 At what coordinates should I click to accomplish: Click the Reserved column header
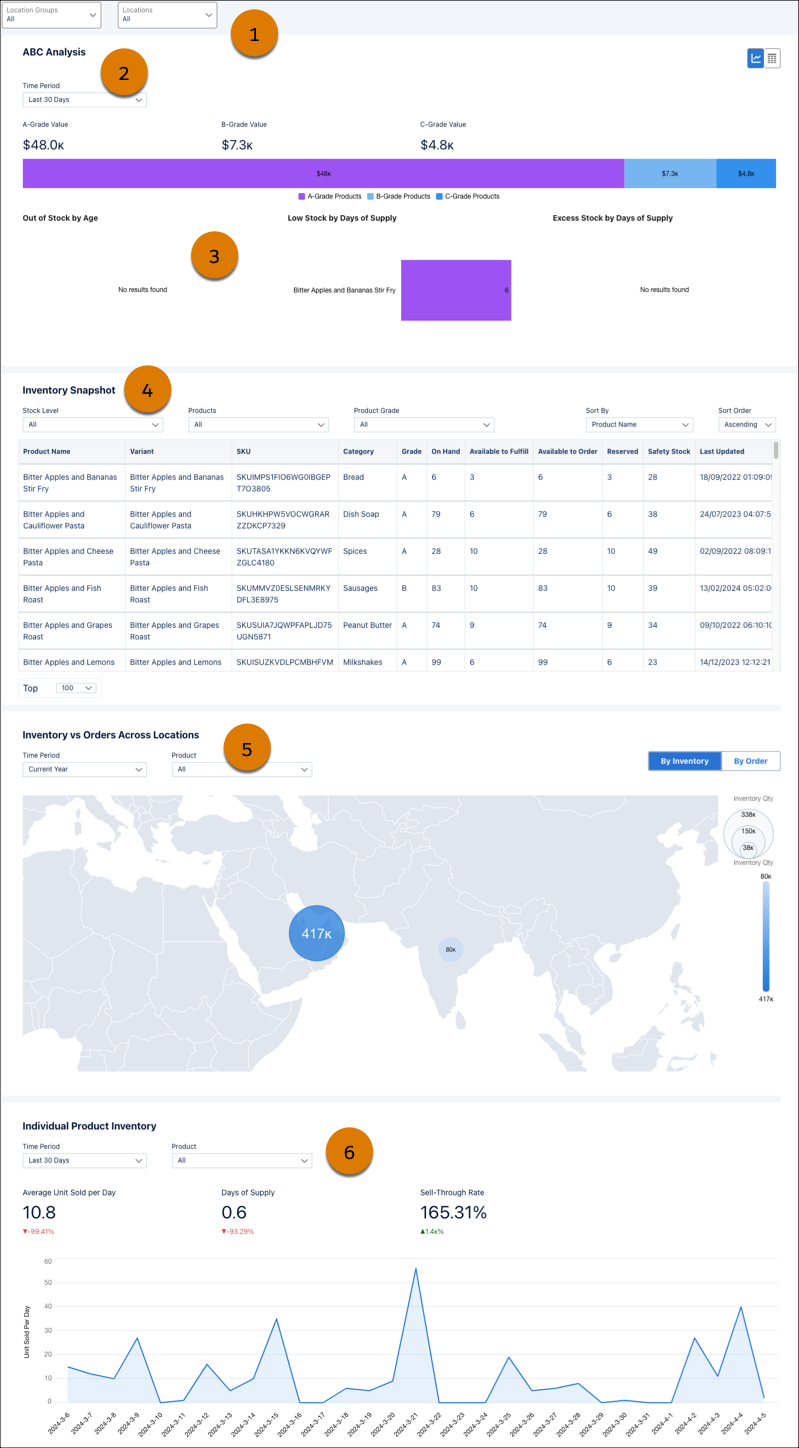pyautogui.click(x=623, y=451)
